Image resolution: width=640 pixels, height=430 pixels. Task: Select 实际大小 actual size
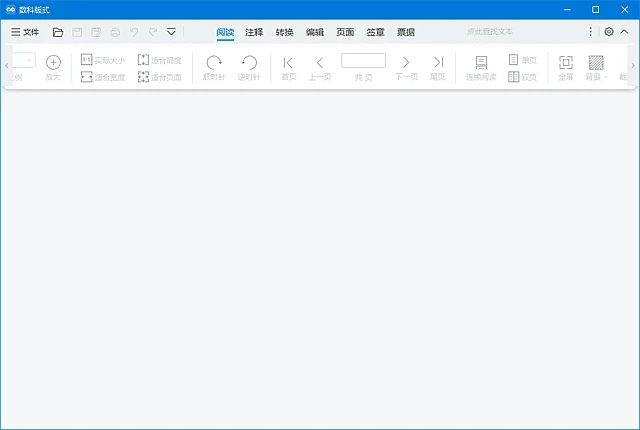pos(103,60)
